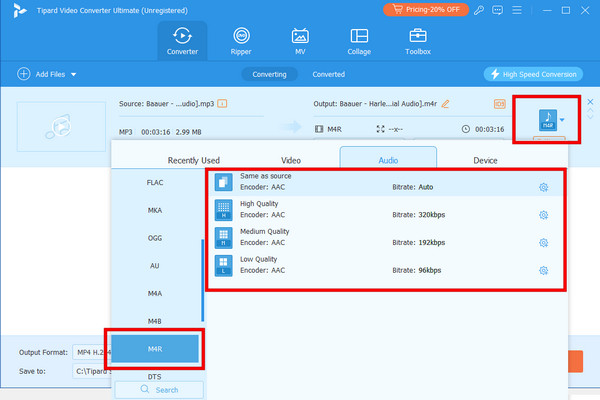600x400 pixels.
Task: Select the High Quality preset
Action: click(x=386, y=210)
